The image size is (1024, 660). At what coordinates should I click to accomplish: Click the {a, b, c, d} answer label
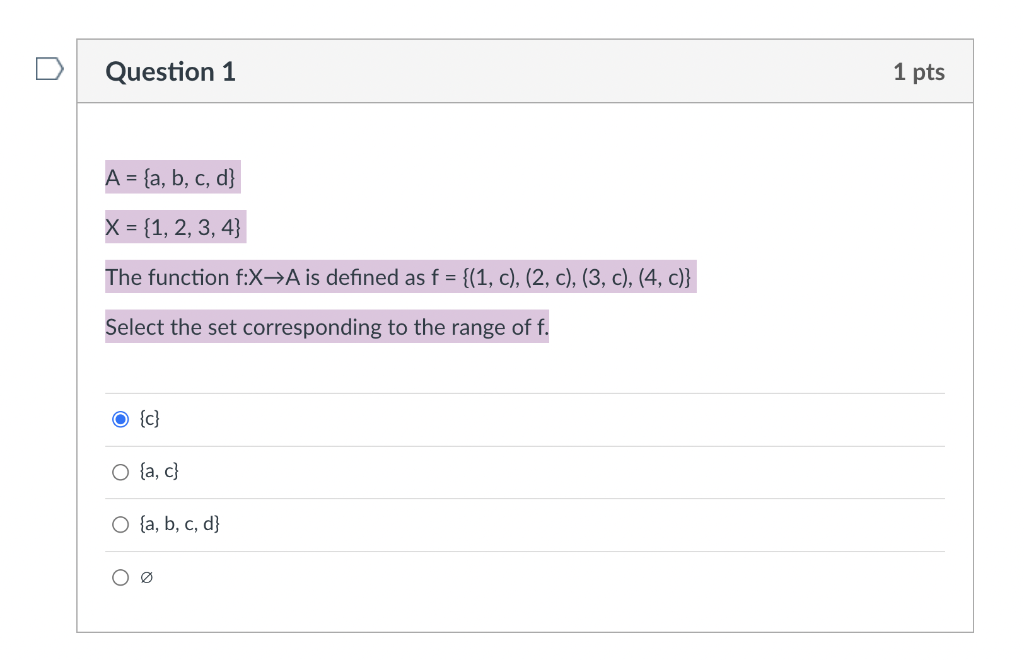point(180,524)
